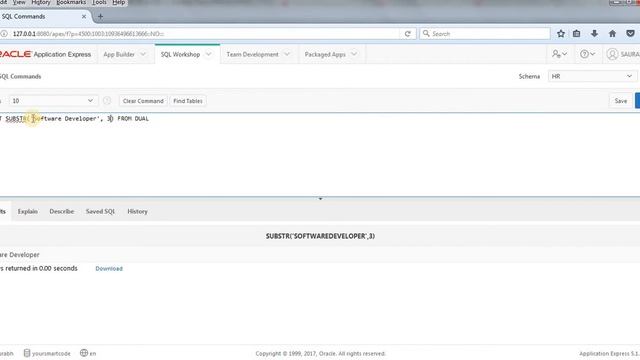Click the Clear Command button
Viewport: 640px width, 360px height.
pyautogui.click(x=143, y=101)
